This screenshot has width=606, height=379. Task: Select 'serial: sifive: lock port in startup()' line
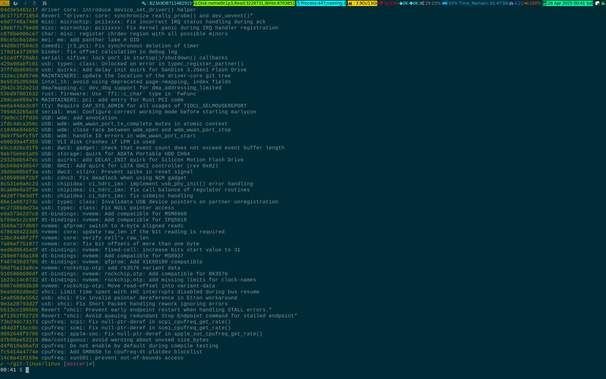point(114,58)
